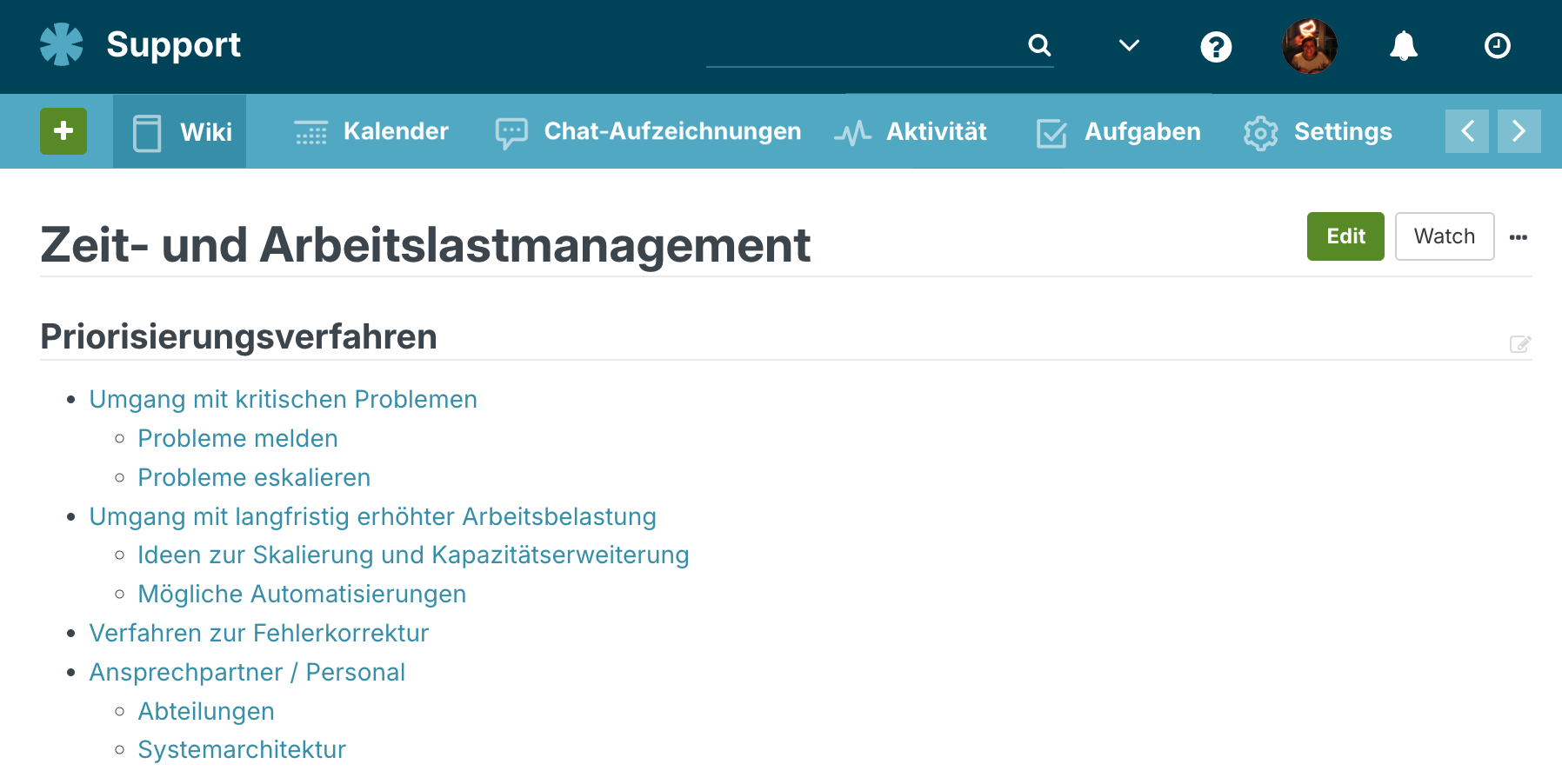Open Ansprechpartner / Personal link

[x=248, y=672]
